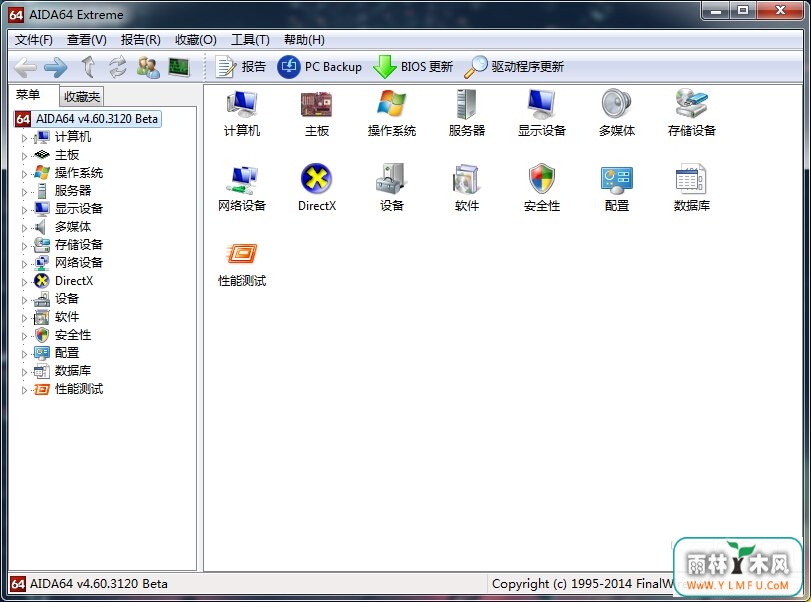Viewport: 811px width, 602px height.
Task: Click the two-people users toolbar icon
Action: (148, 67)
